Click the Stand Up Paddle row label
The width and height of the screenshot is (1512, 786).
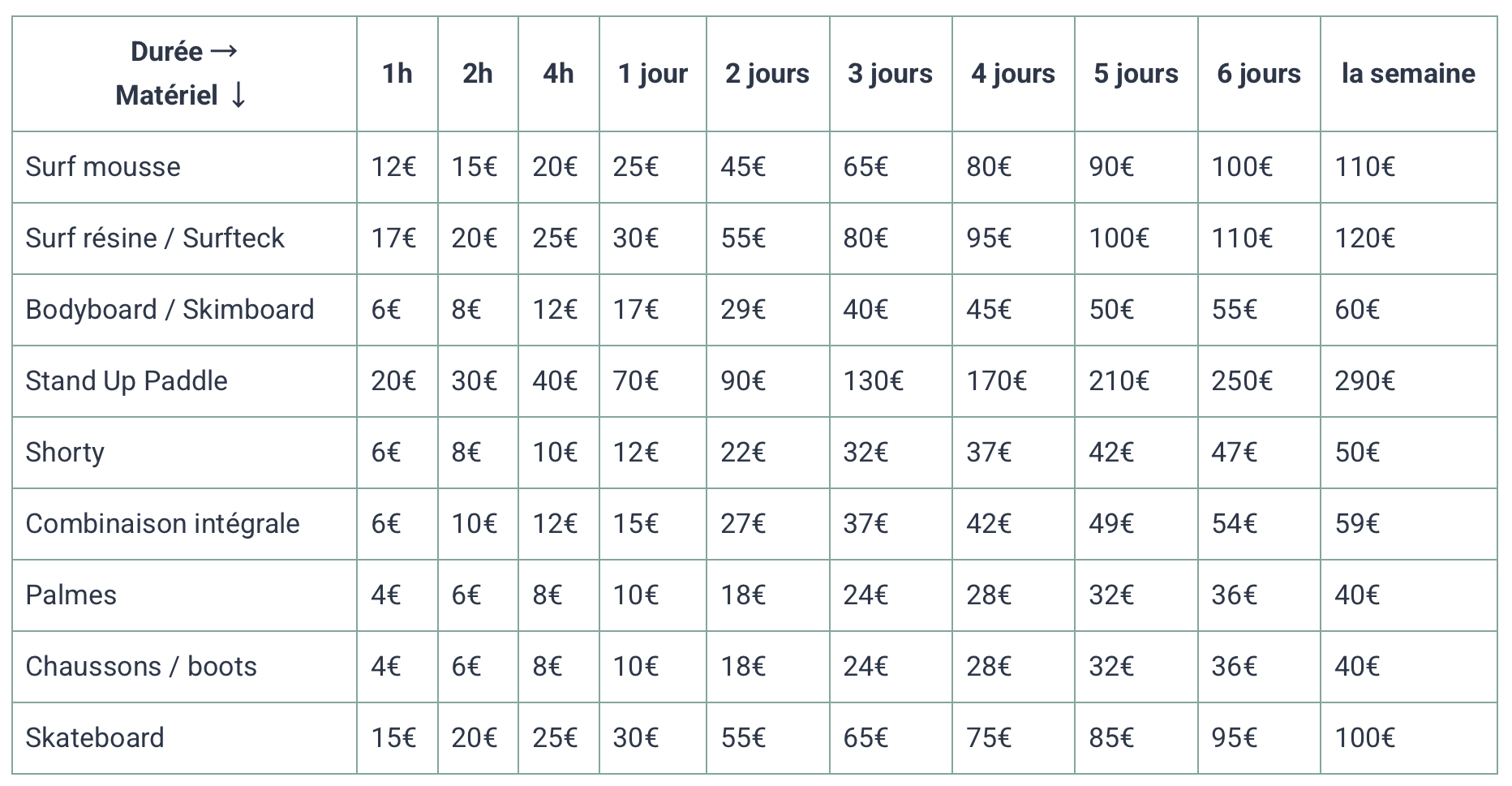click(x=127, y=381)
